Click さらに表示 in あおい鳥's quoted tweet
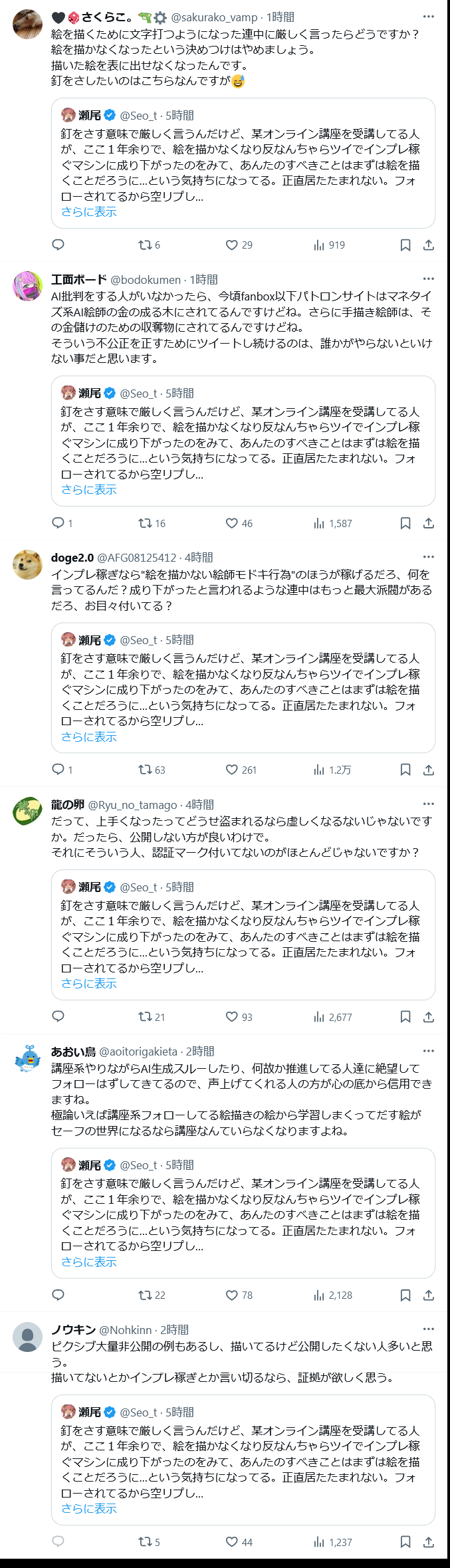 click(89, 1262)
